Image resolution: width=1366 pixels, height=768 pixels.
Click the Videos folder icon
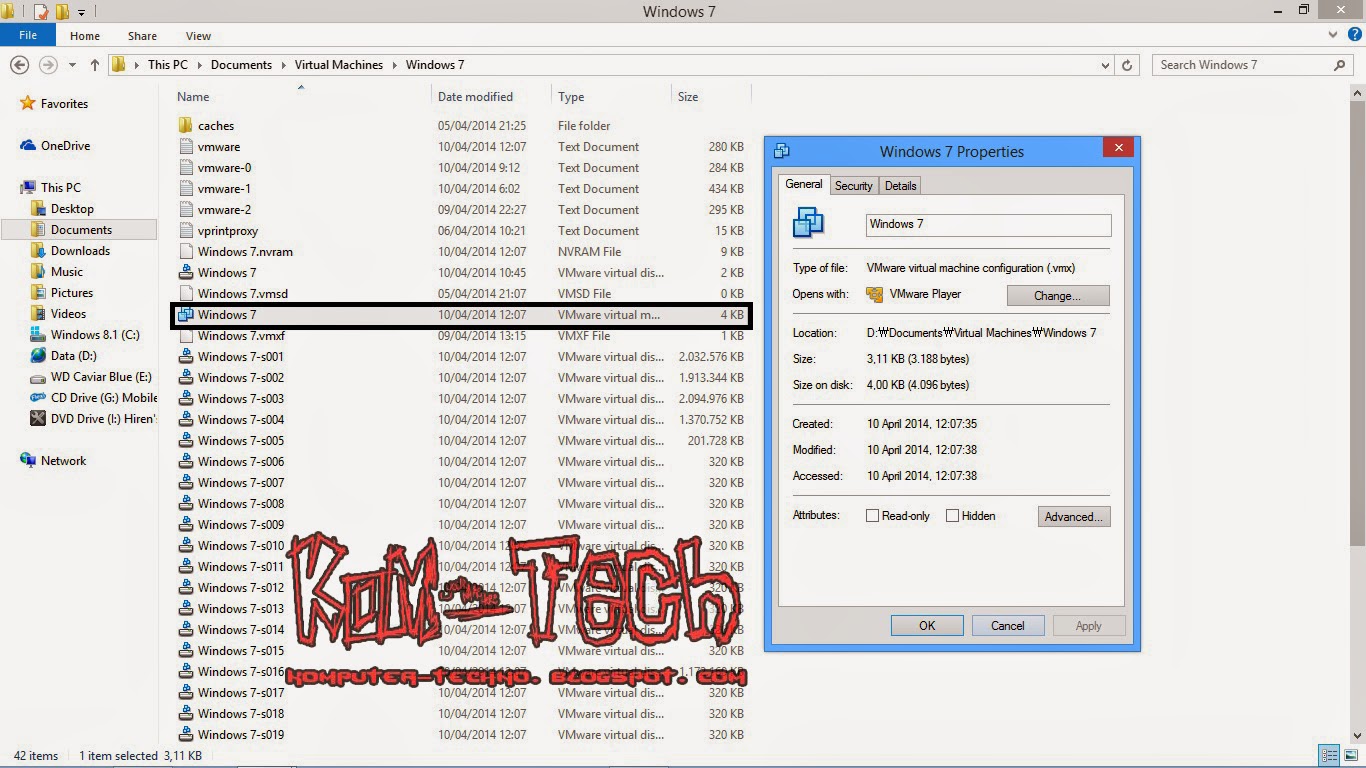[38, 314]
